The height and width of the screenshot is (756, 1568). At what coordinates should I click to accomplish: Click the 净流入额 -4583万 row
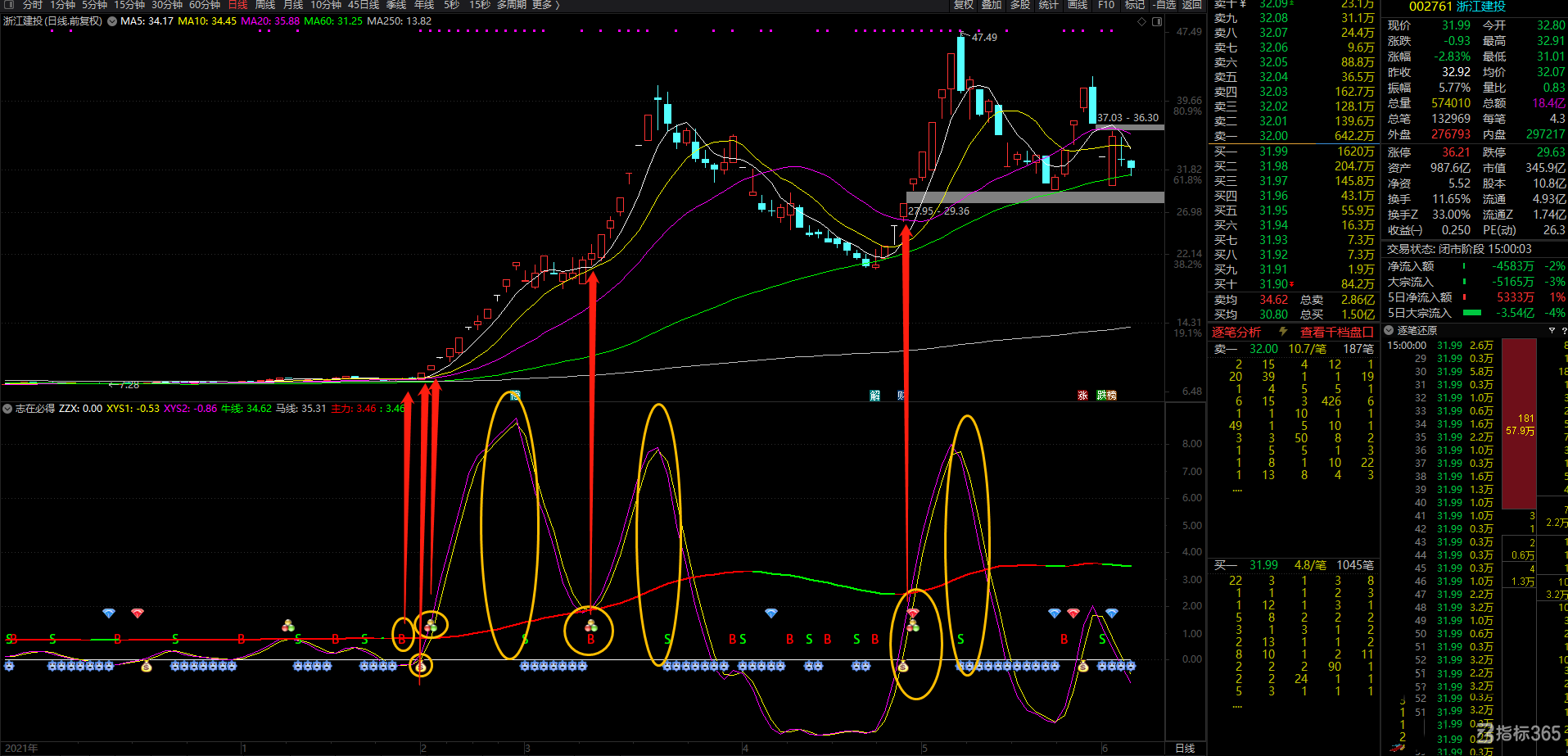pyautogui.click(x=1475, y=266)
